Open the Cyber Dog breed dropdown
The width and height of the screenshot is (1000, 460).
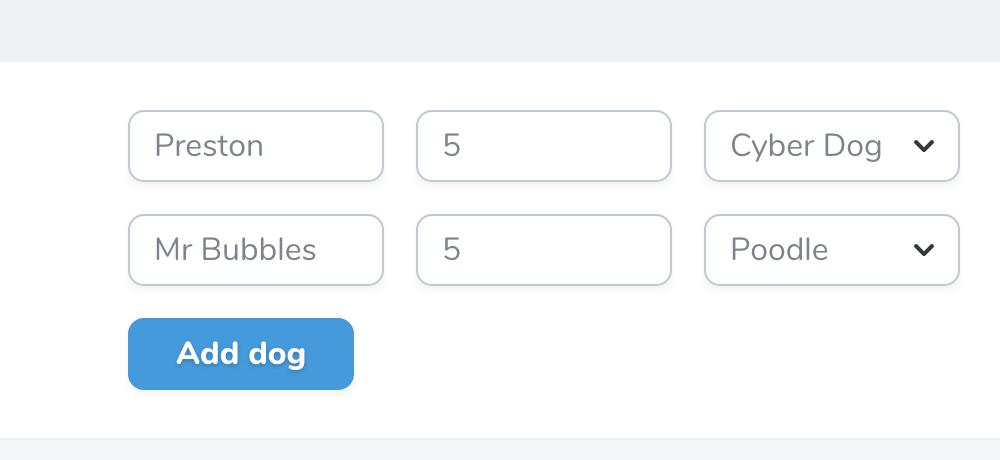pyautogui.click(x=832, y=146)
